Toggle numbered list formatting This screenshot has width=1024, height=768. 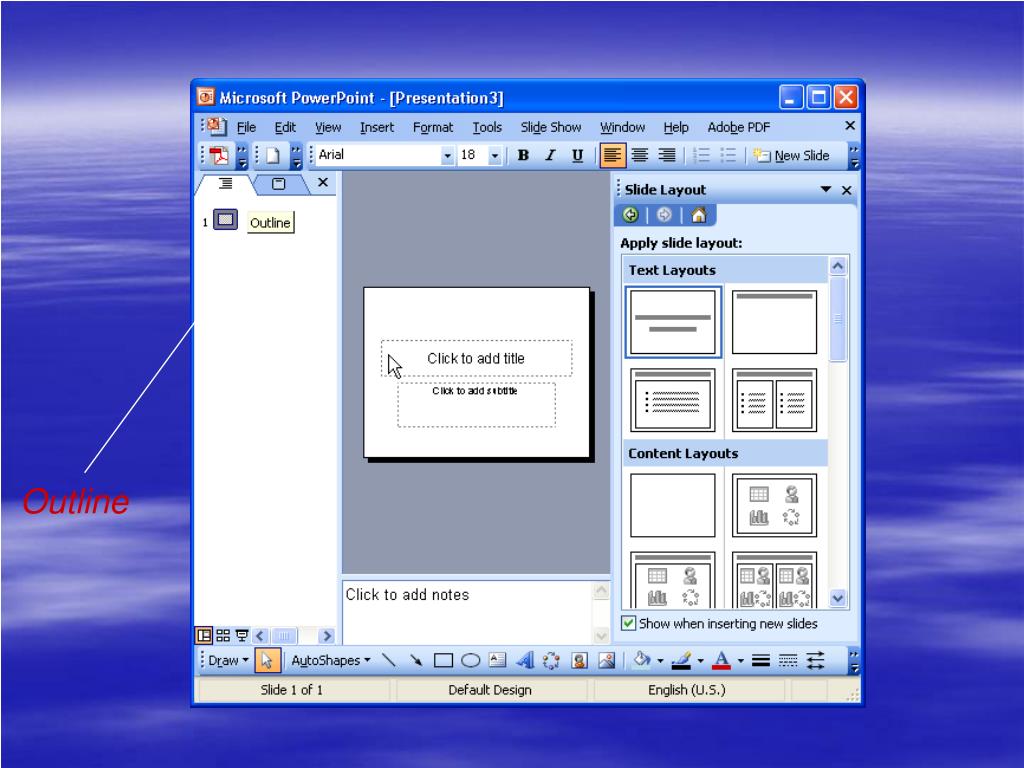[701, 155]
